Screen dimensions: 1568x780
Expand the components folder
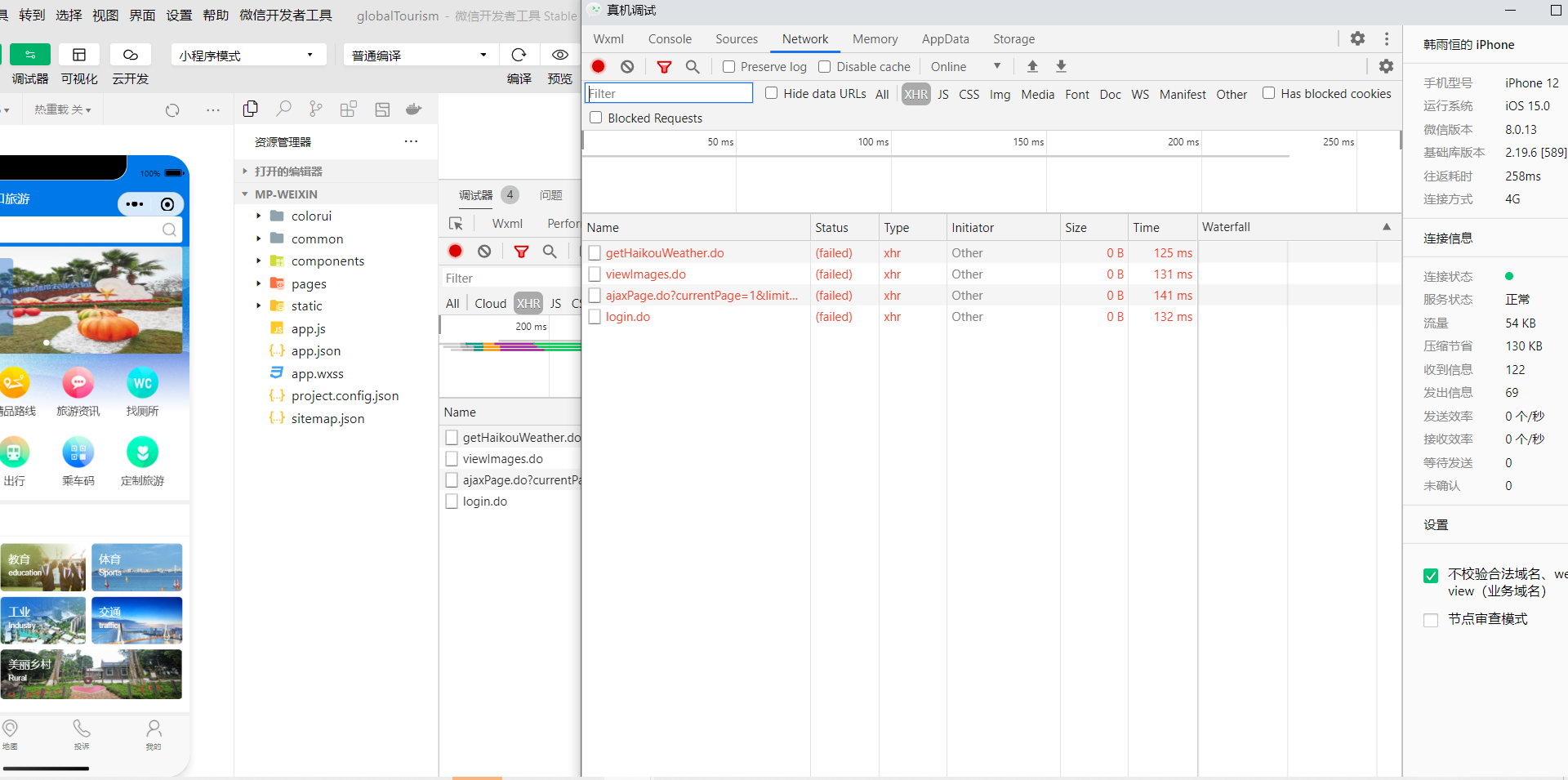coord(258,261)
